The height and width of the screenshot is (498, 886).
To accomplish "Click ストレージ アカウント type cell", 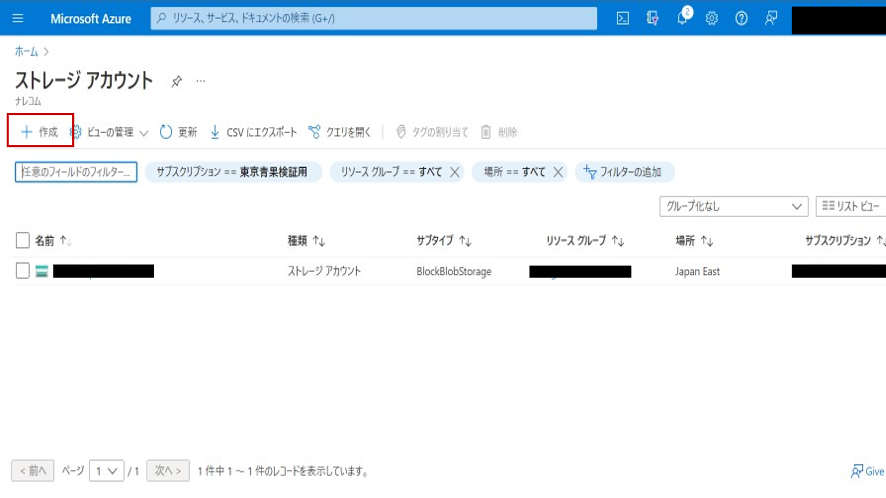I will (x=324, y=271).
